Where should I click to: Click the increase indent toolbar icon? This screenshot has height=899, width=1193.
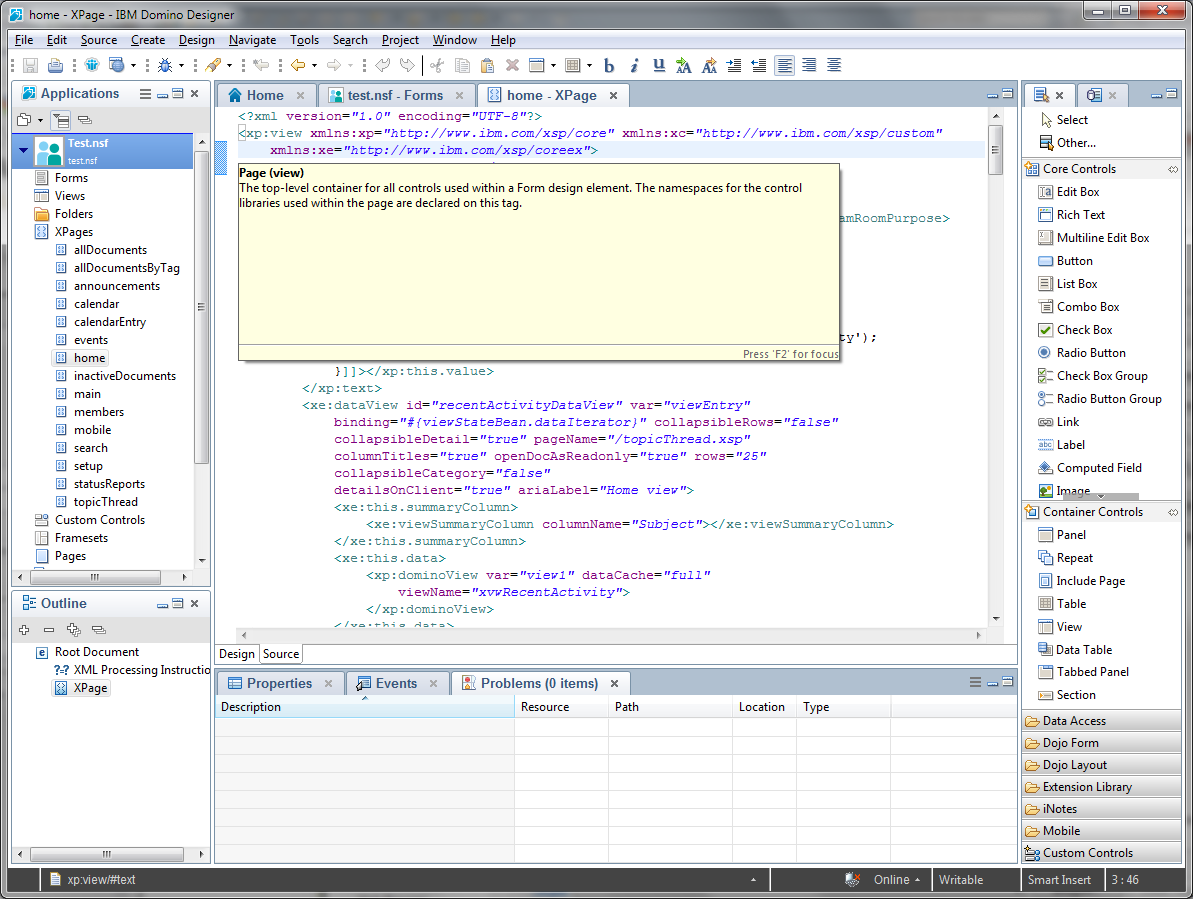tap(734, 66)
